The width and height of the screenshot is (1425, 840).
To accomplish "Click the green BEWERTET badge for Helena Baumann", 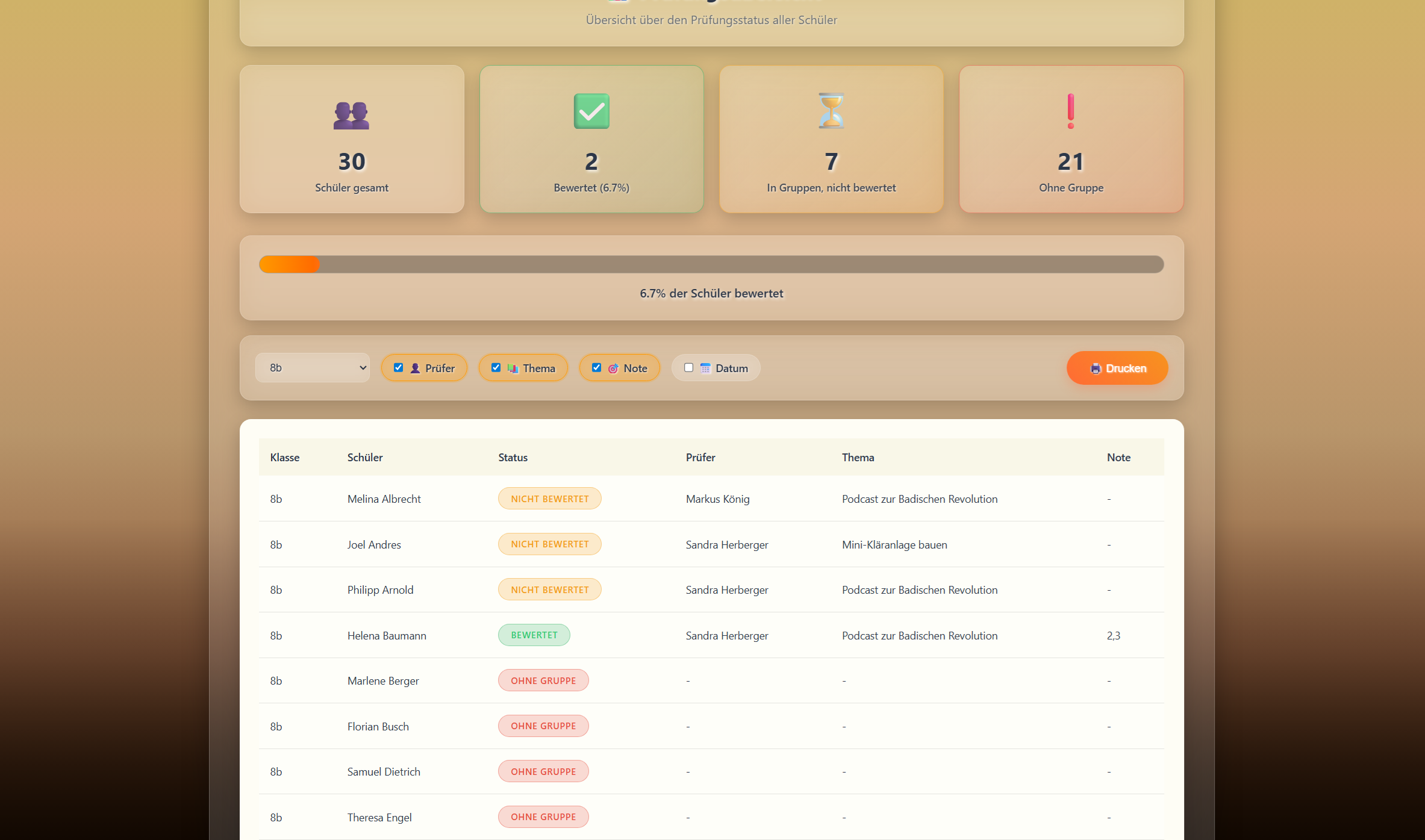I will pos(534,635).
